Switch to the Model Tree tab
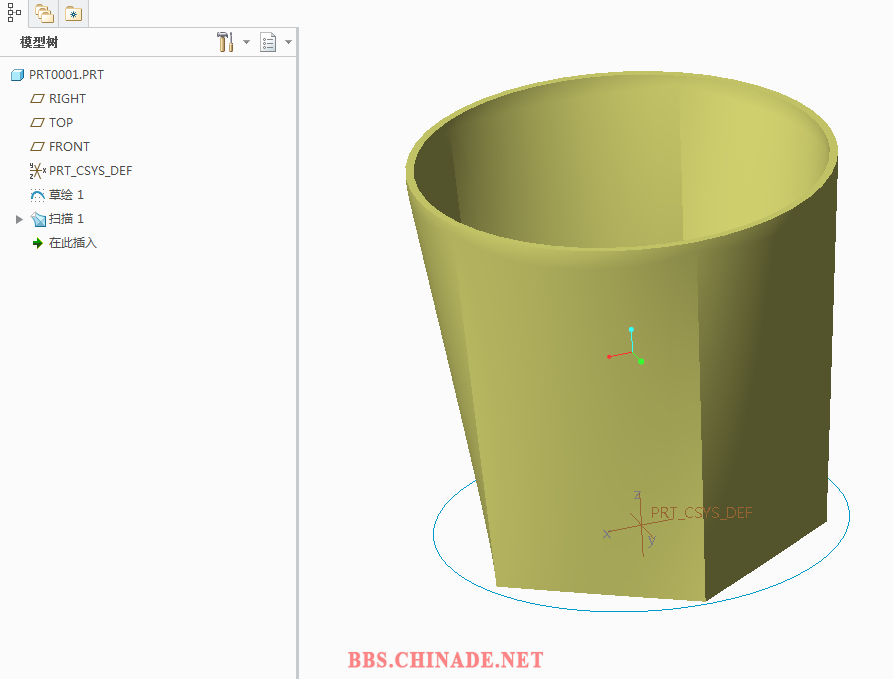 (x=14, y=13)
